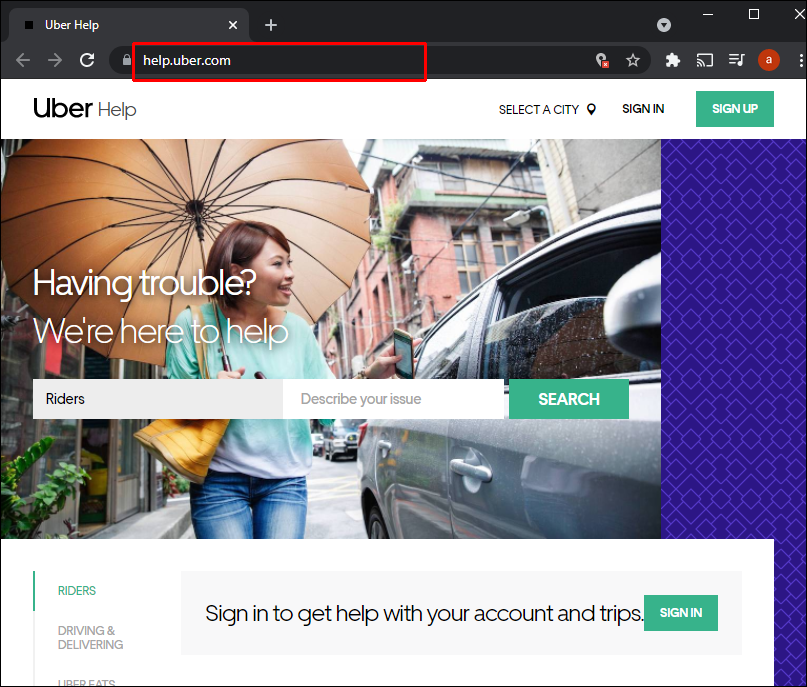This screenshot has width=807, height=687.
Task: Open SIGN IN link in the header
Action: point(643,109)
